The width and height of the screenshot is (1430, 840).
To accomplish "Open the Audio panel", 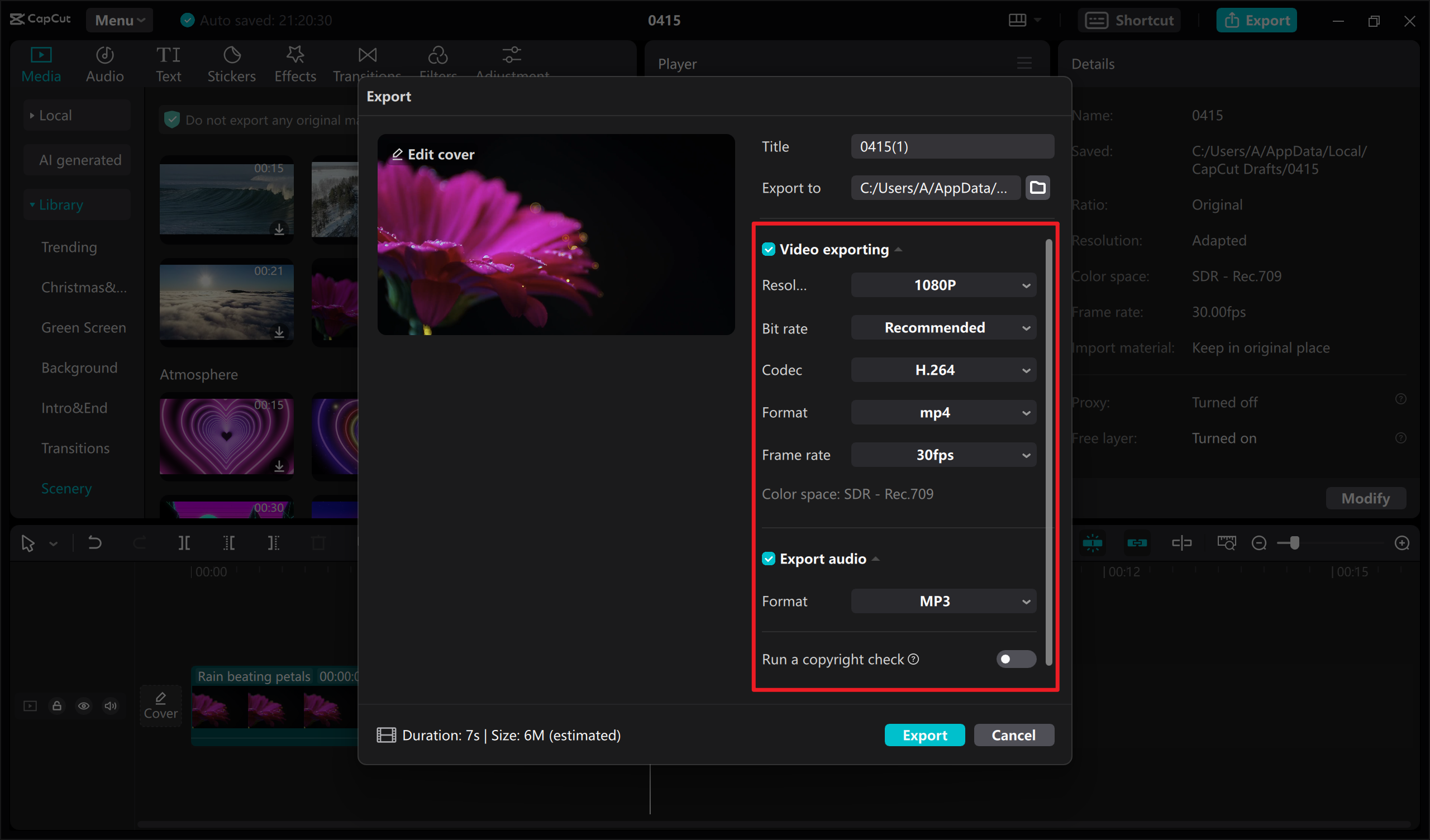I will (104, 63).
